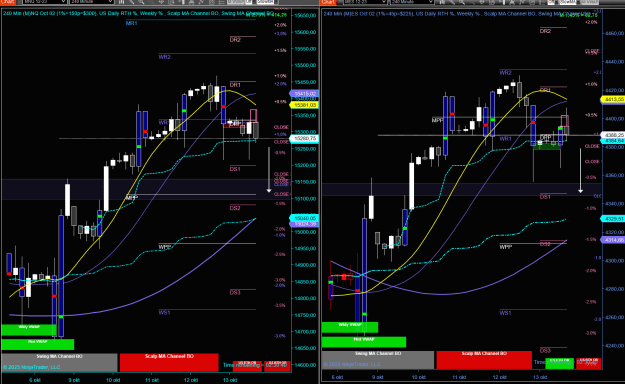Click 15500,00 on the NQ price axis
Image resolution: width=625 pixels, height=384 pixels.
tap(305, 65)
